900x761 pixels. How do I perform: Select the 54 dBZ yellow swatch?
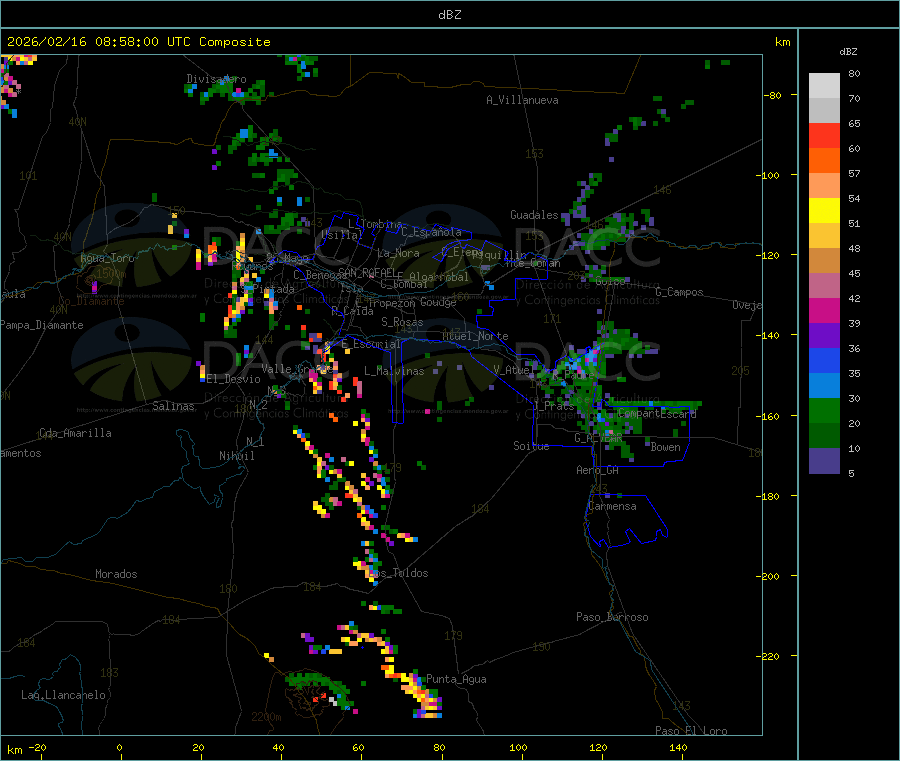[824, 211]
